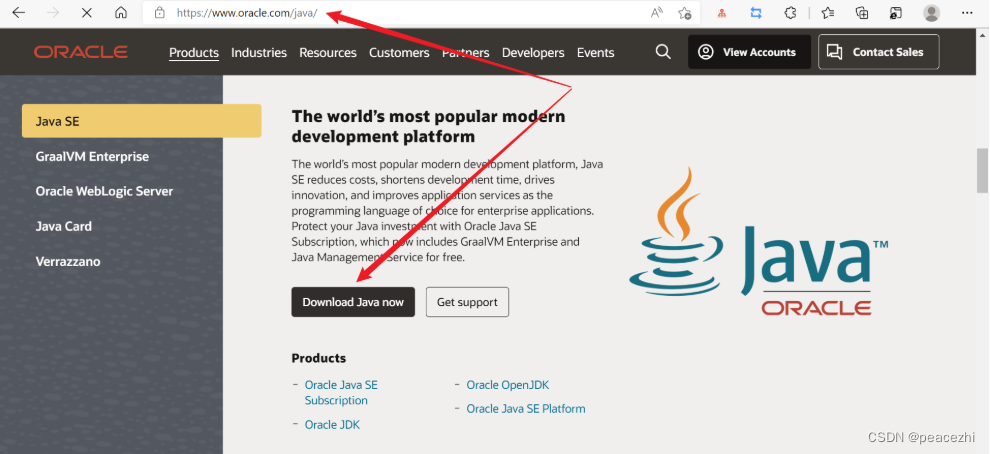Open the Extensions puzzle icon
The height and width of the screenshot is (454, 990).
(790, 13)
